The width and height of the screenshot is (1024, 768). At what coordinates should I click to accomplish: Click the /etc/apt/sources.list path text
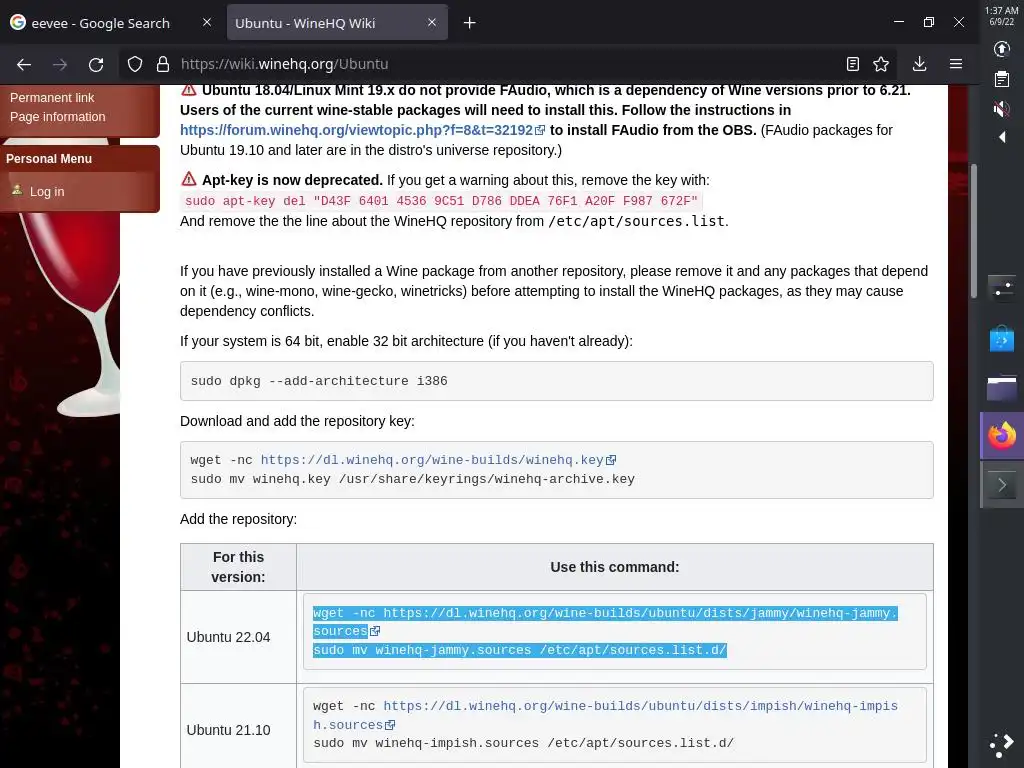click(x=636, y=221)
